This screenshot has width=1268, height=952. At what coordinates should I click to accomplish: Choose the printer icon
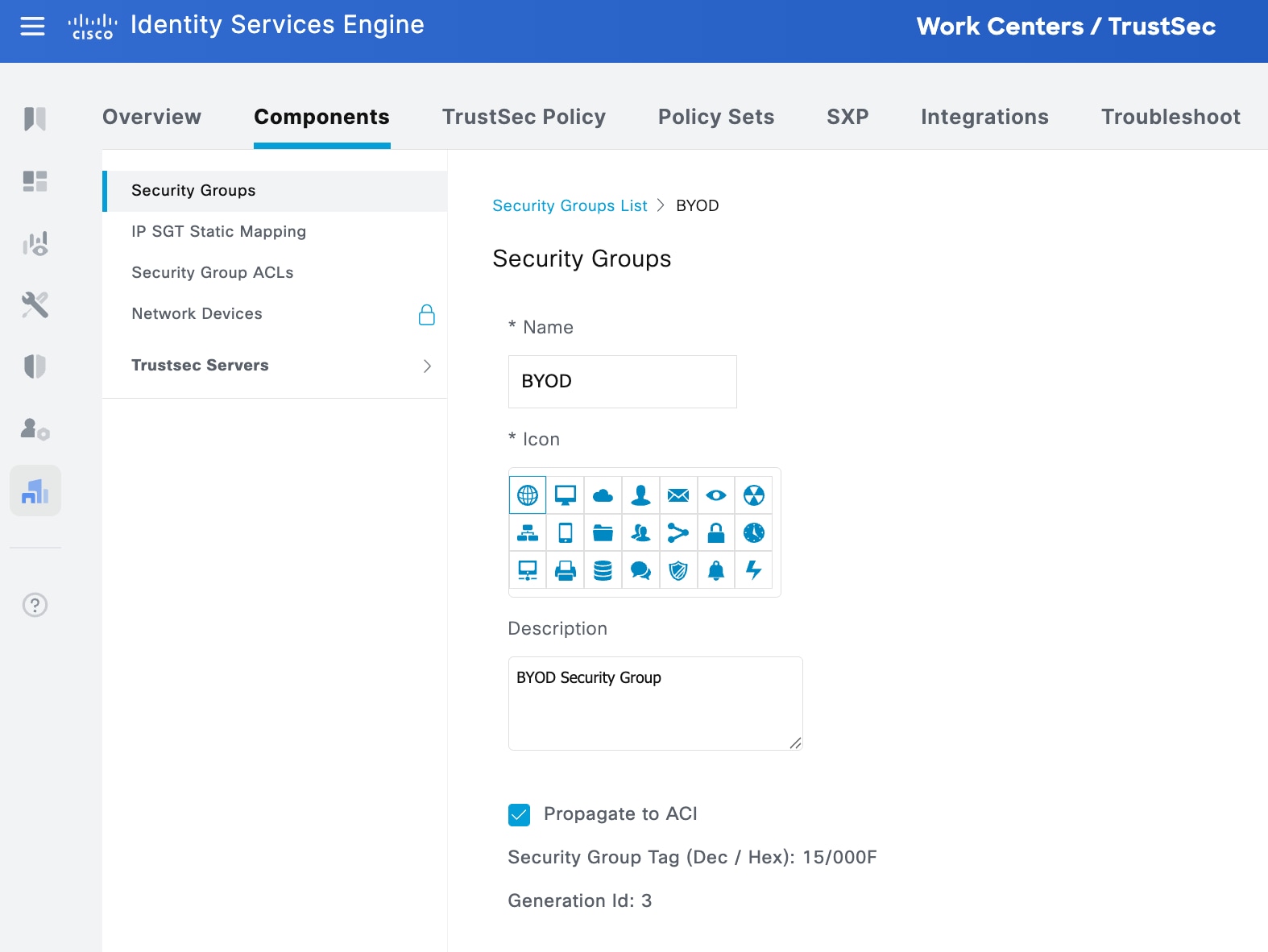click(566, 570)
